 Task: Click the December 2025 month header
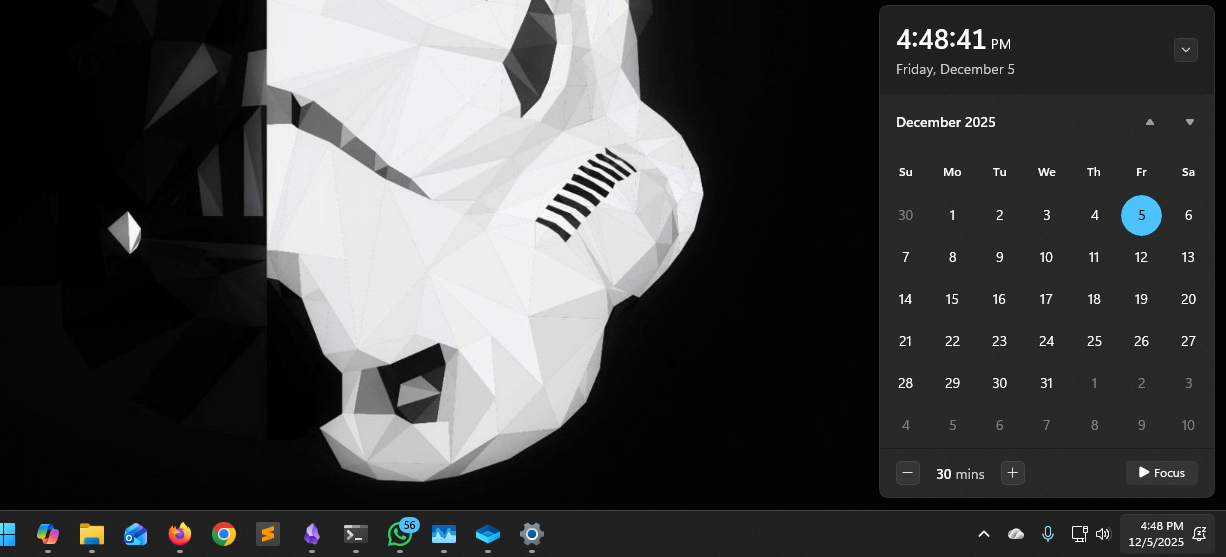(945, 122)
